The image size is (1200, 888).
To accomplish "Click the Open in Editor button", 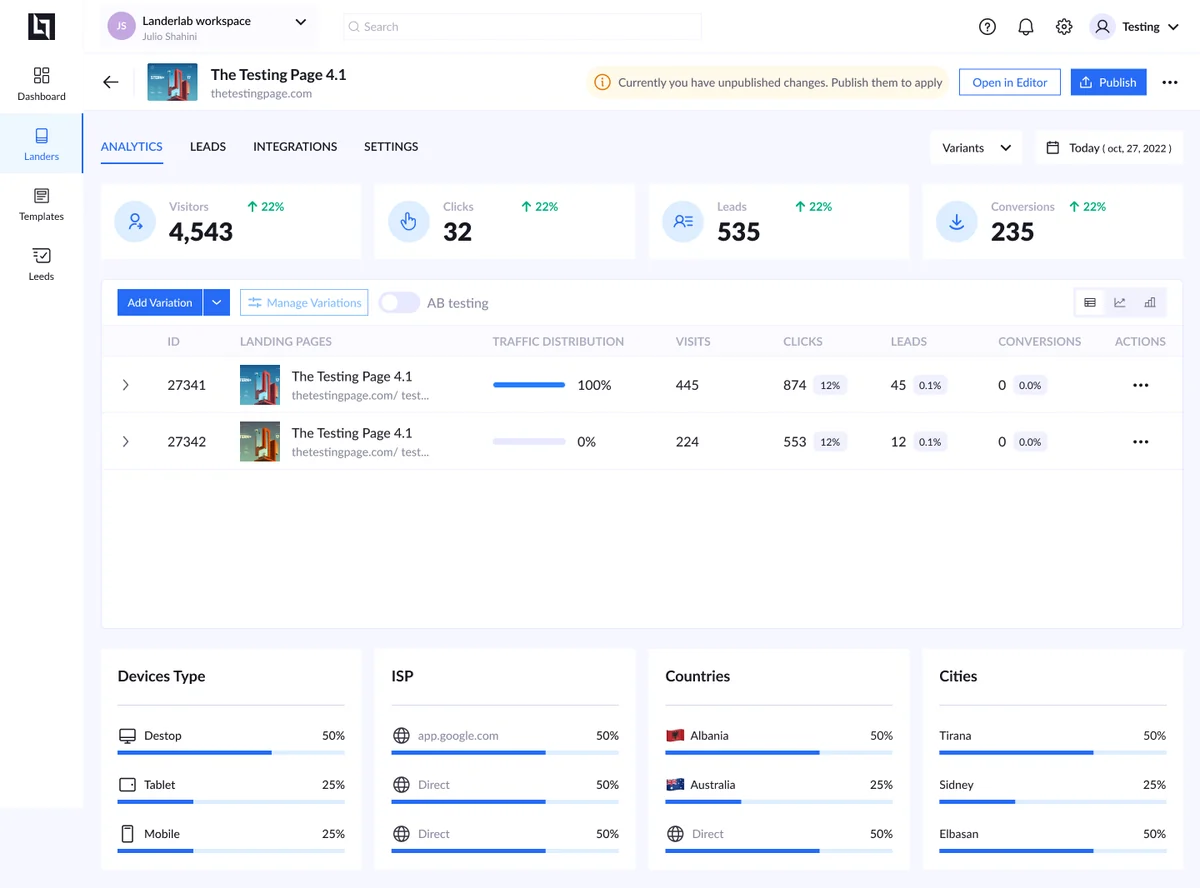I will point(1010,82).
